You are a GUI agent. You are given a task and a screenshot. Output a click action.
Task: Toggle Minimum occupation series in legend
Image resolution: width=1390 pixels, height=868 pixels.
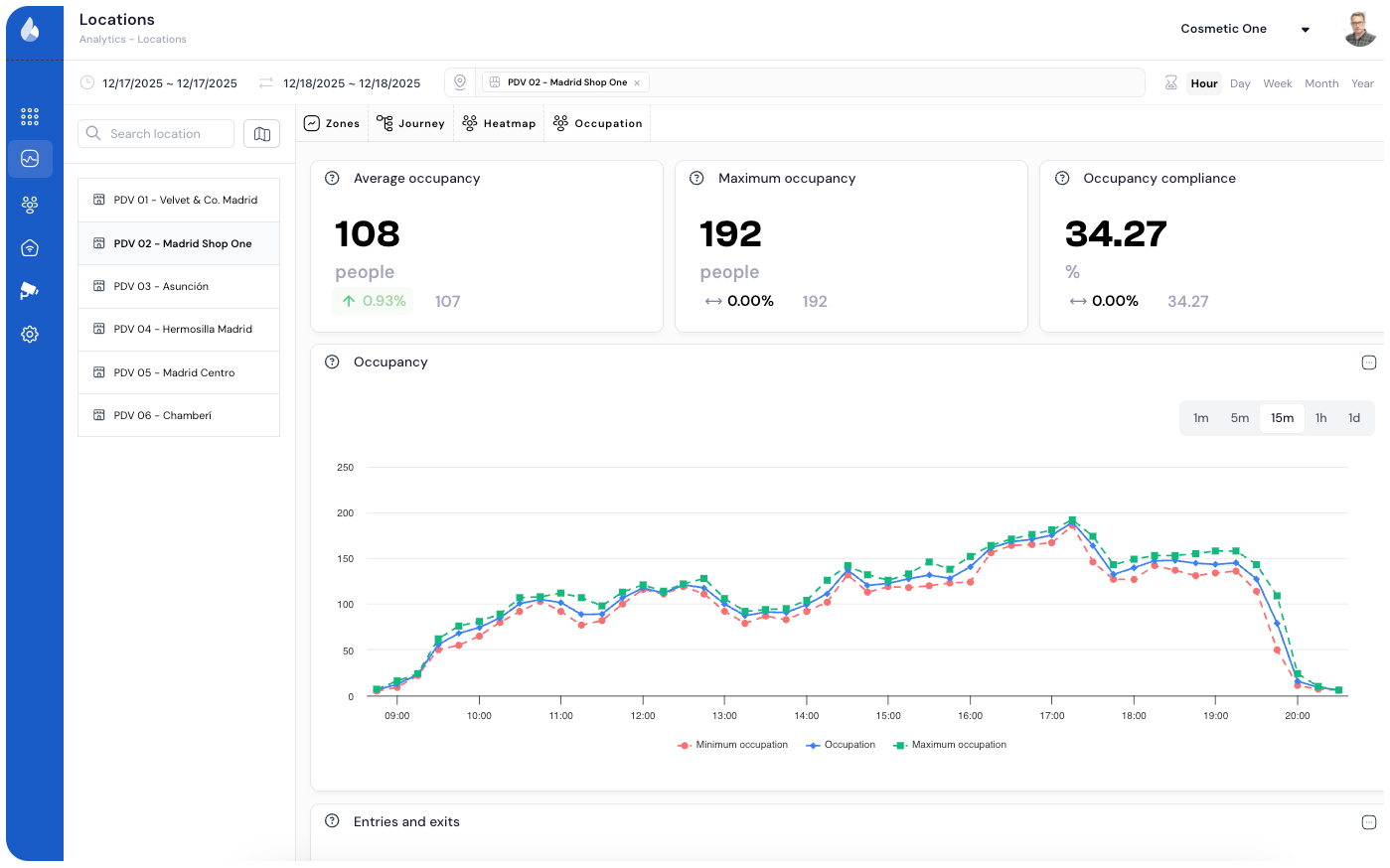coord(733,745)
